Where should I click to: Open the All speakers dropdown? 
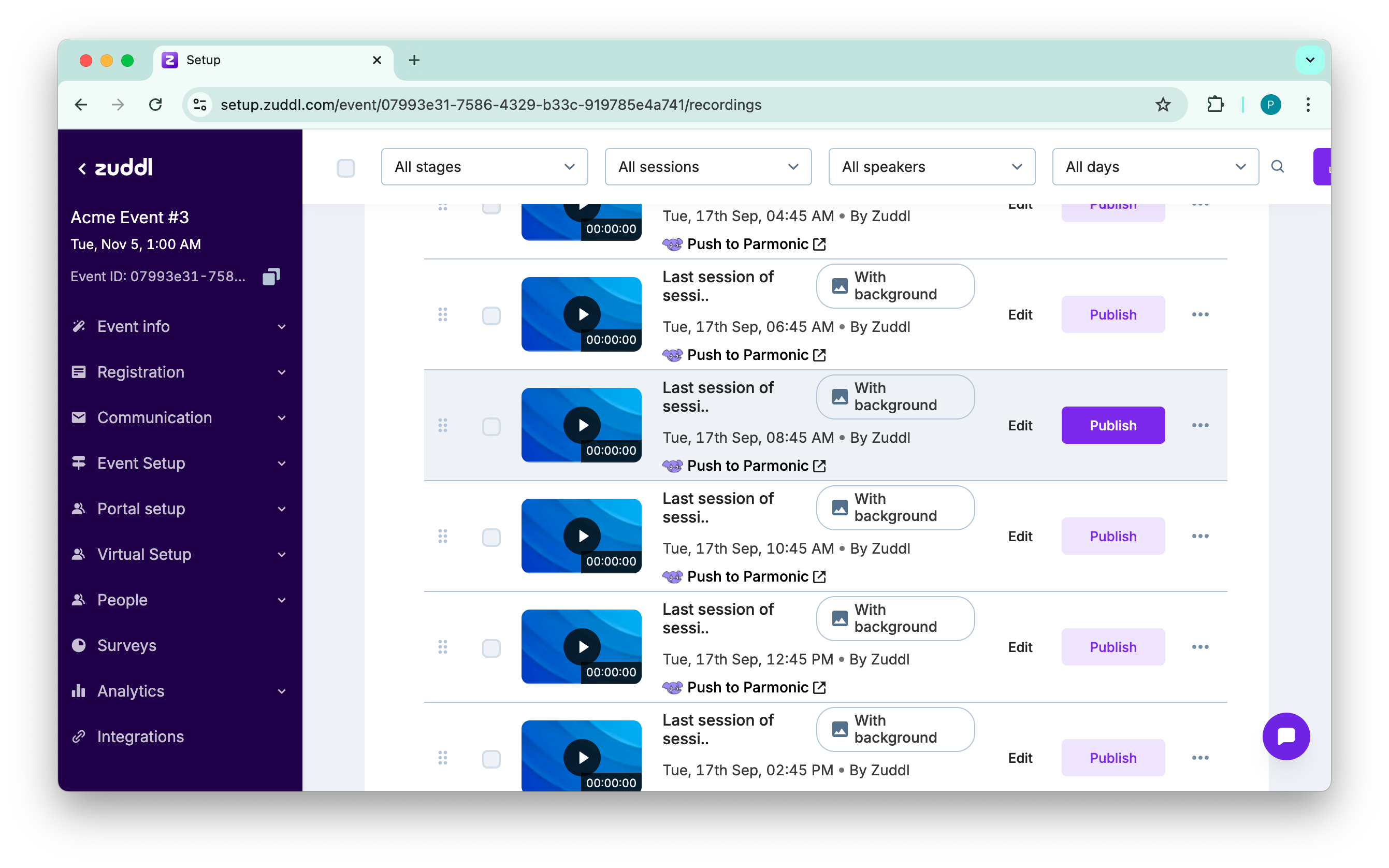point(931,167)
